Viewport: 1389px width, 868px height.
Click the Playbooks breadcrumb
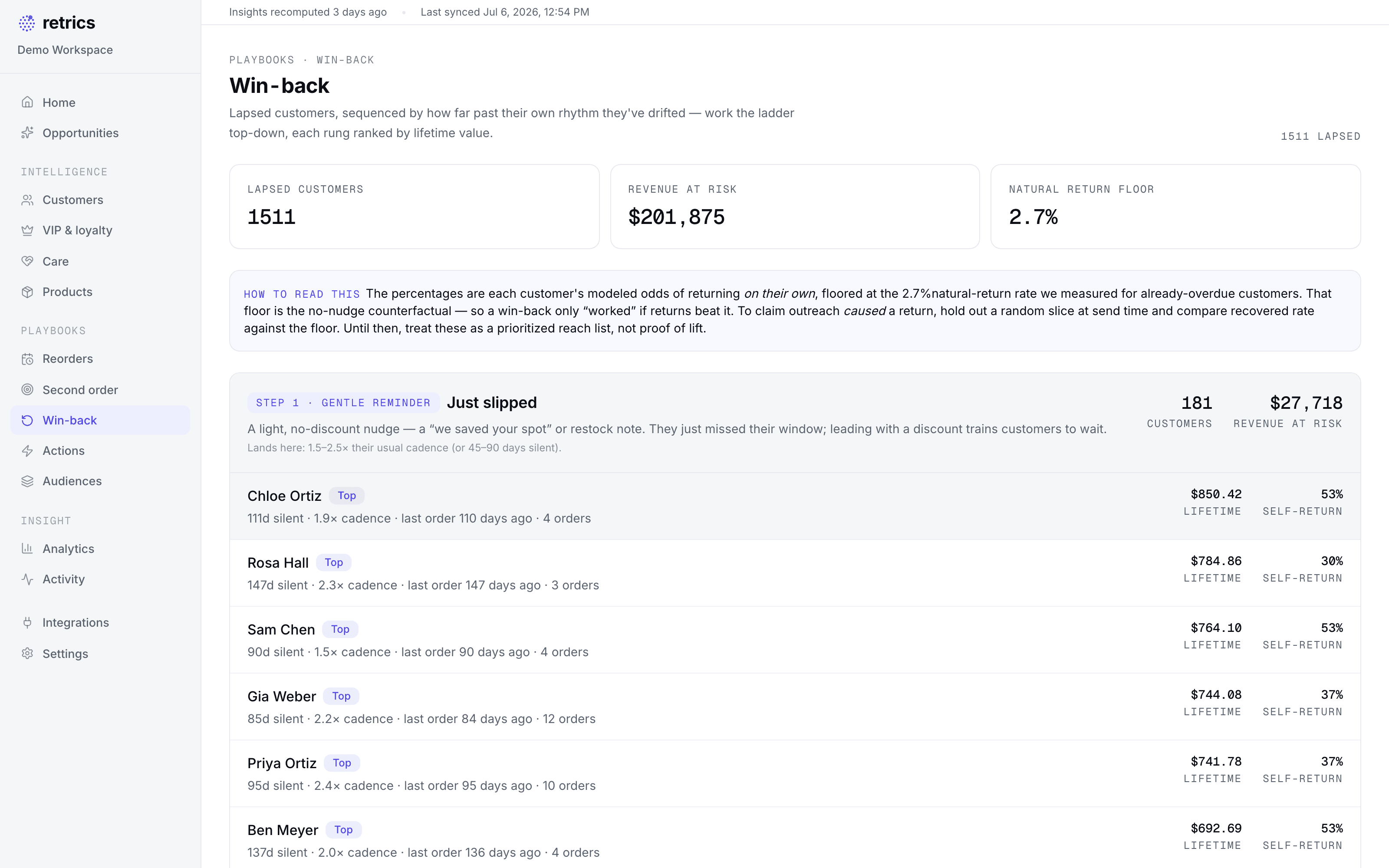coord(262,60)
